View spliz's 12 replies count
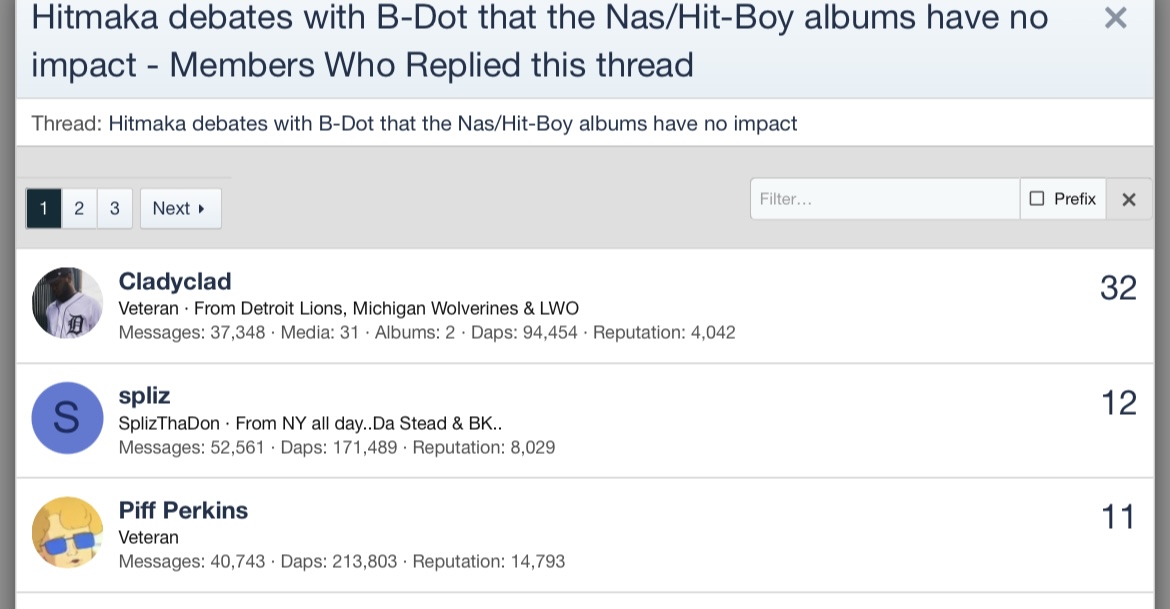 (1118, 403)
